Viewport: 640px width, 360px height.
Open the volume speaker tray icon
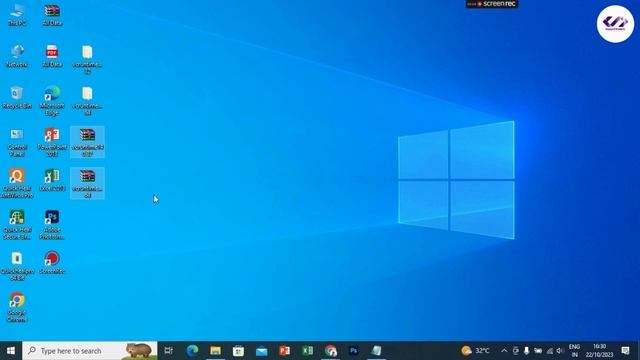click(x=560, y=351)
